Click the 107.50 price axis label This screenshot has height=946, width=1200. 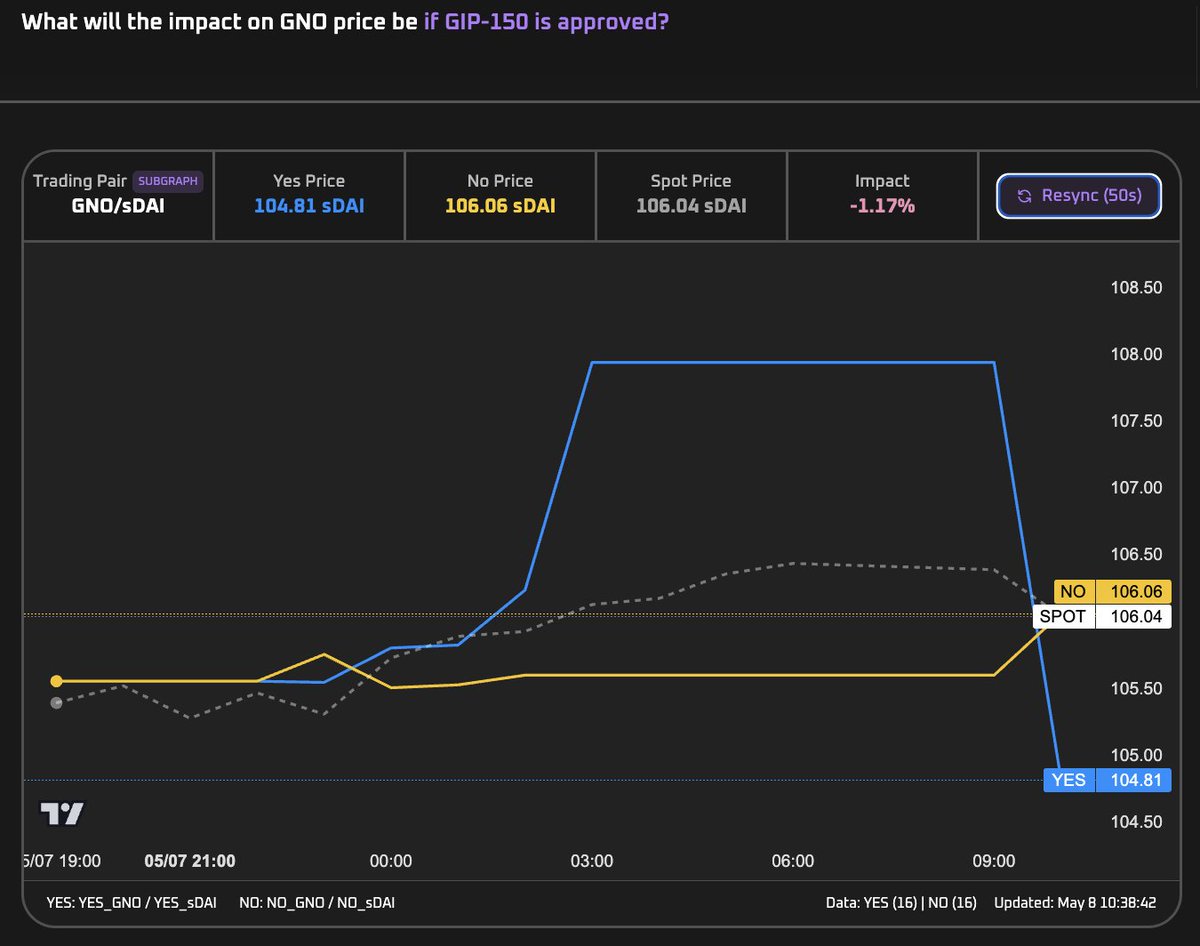tap(1138, 421)
